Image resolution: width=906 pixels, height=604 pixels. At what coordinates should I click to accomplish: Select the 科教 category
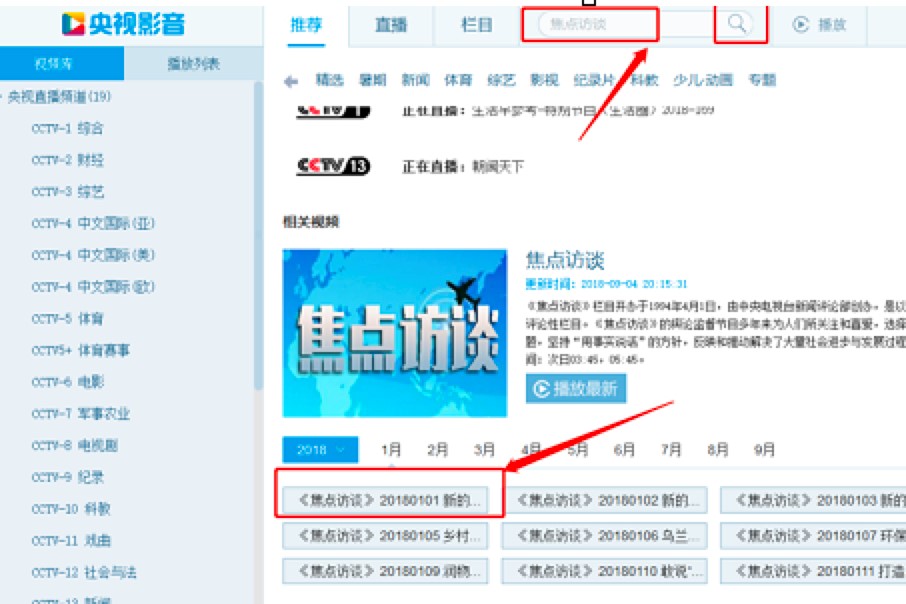pos(644,80)
